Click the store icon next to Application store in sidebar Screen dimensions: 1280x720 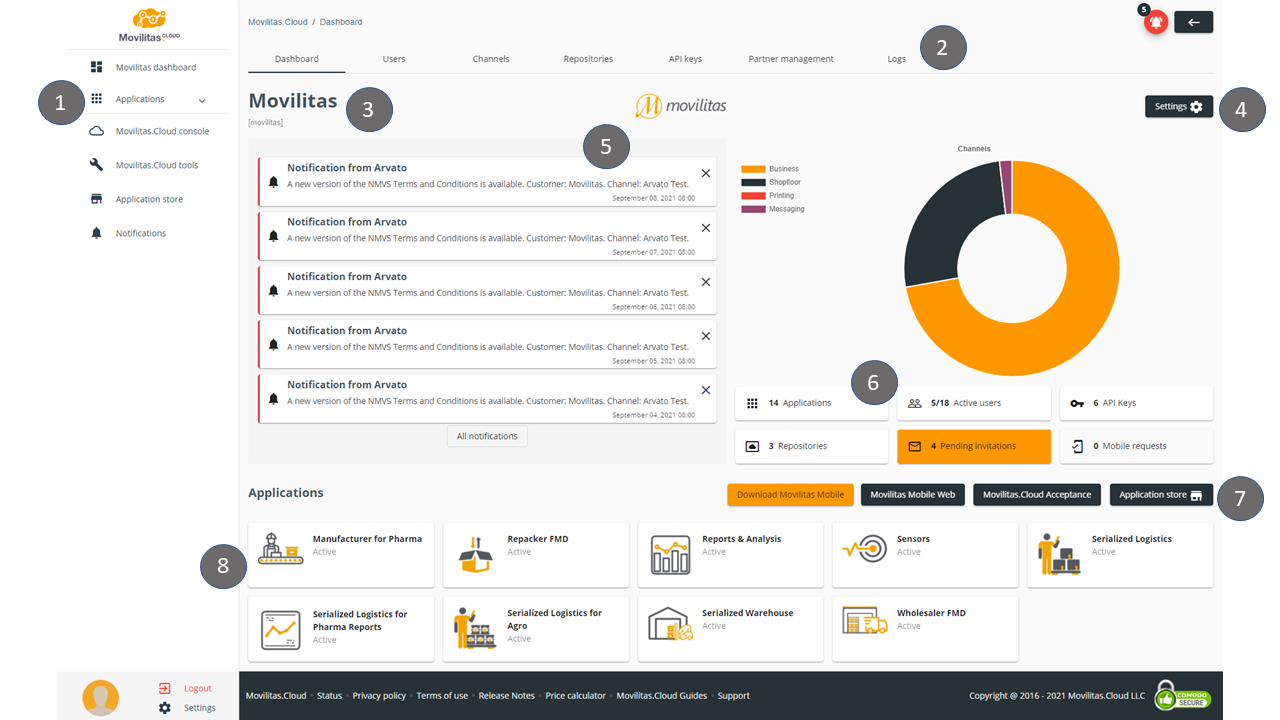[97, 199]
